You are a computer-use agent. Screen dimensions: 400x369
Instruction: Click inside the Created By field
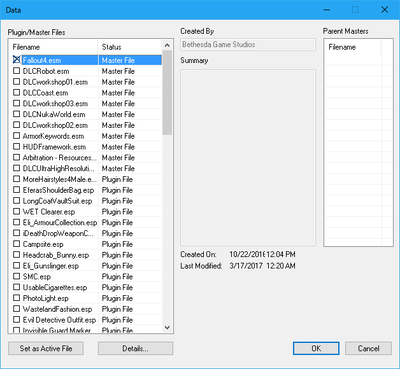click(248, 45)
